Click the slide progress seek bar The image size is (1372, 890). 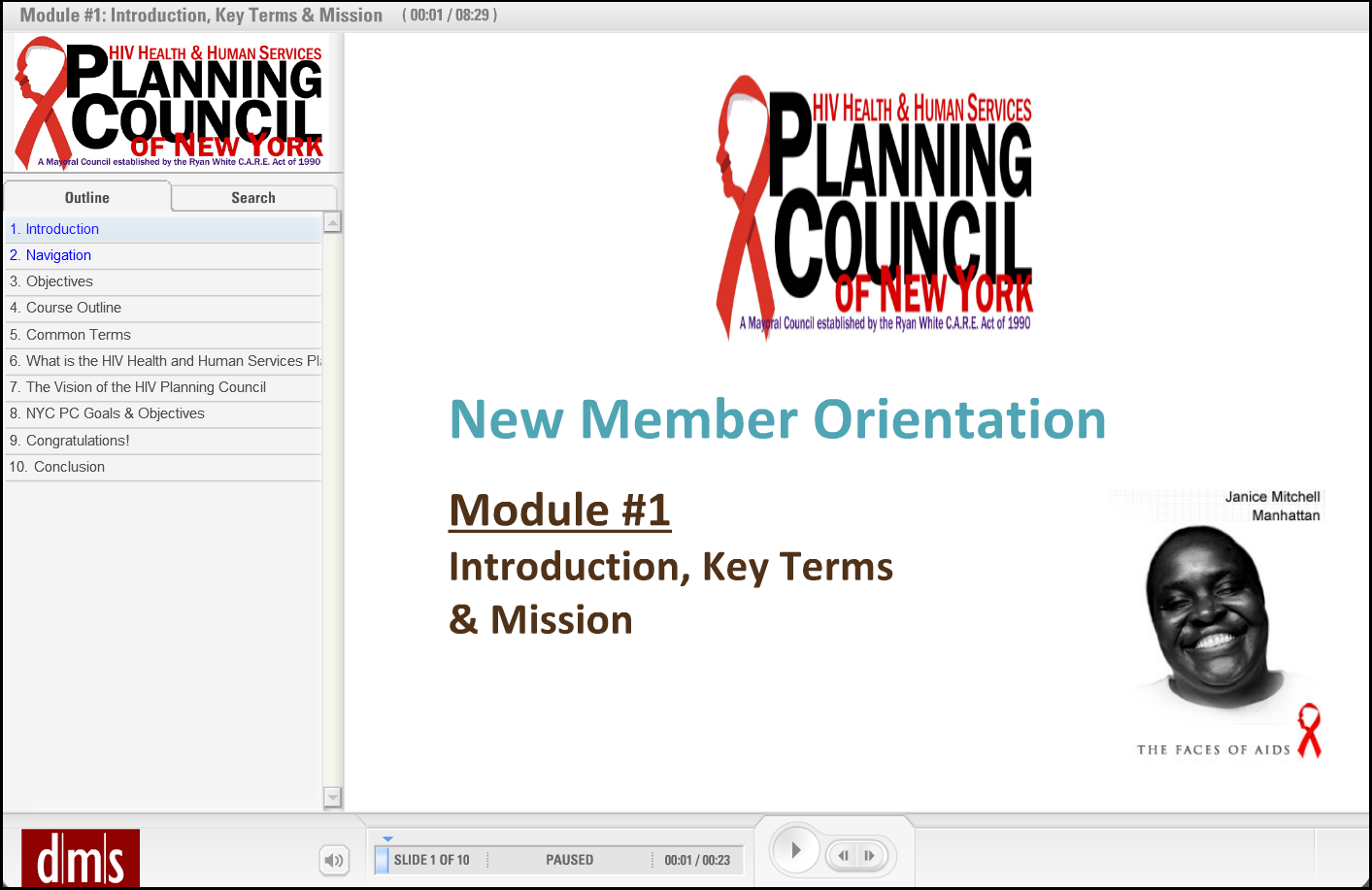(558, 860)
